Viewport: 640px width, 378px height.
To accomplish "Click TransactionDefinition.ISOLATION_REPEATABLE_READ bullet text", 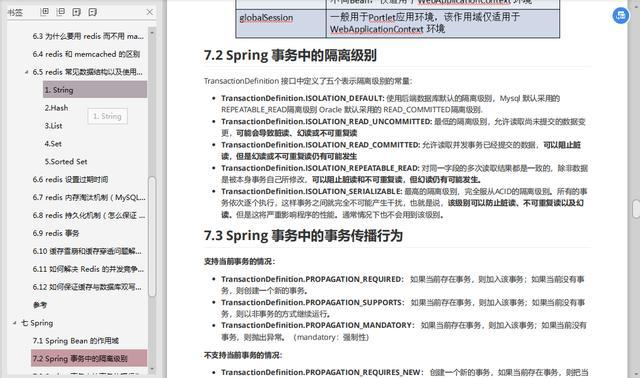I will [320, 168].
